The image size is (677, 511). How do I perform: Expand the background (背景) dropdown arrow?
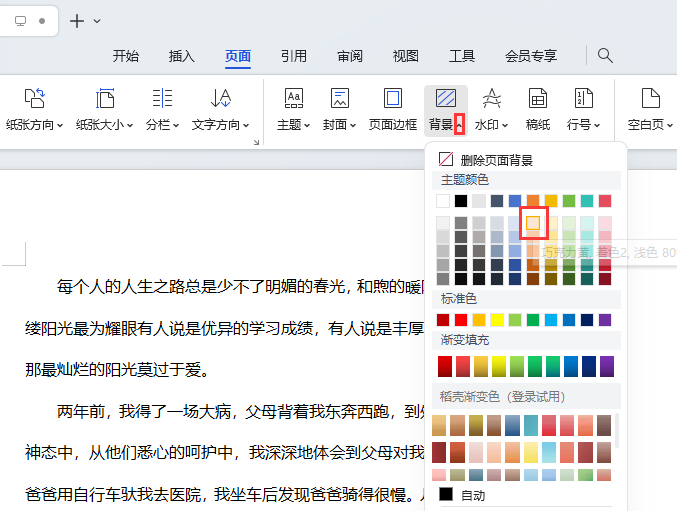click(459, 126)
